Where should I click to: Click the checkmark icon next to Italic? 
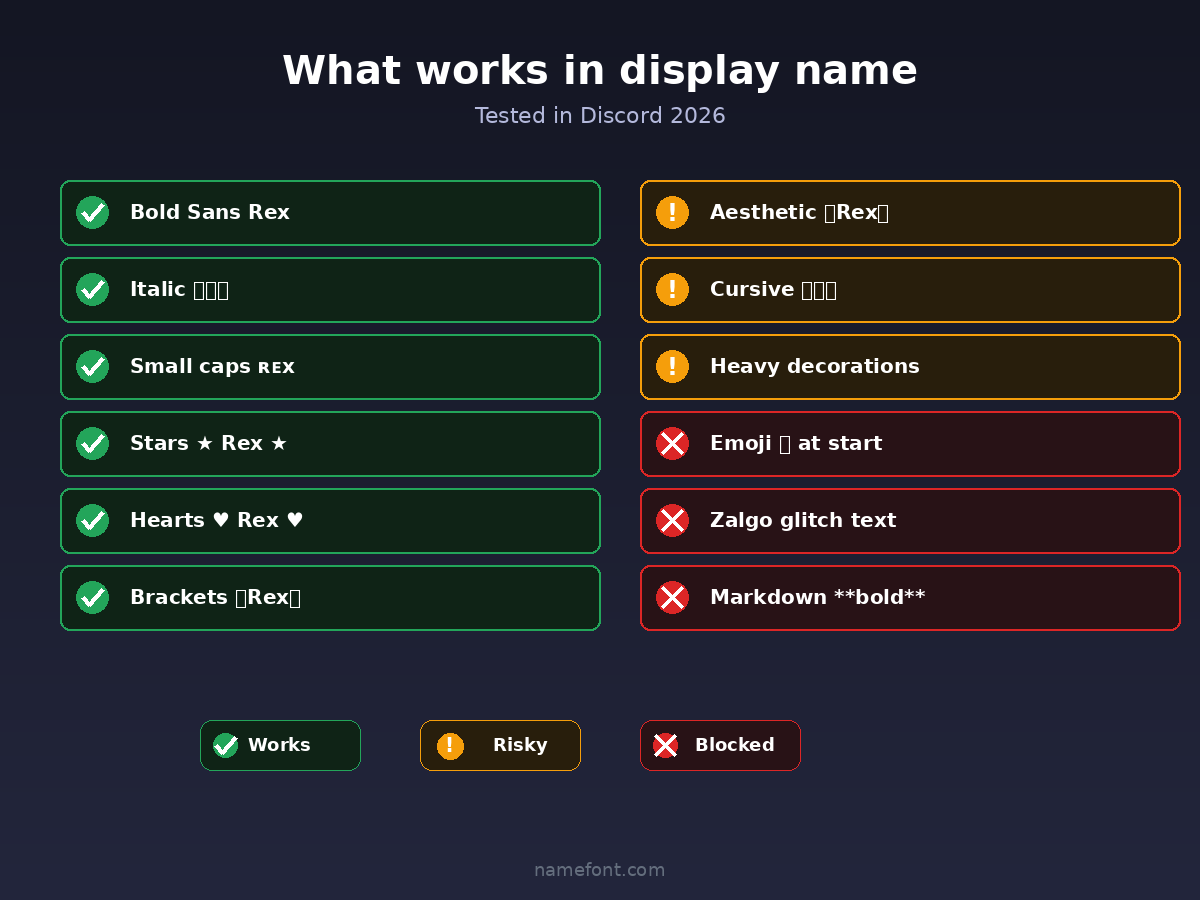click(92, 290)
